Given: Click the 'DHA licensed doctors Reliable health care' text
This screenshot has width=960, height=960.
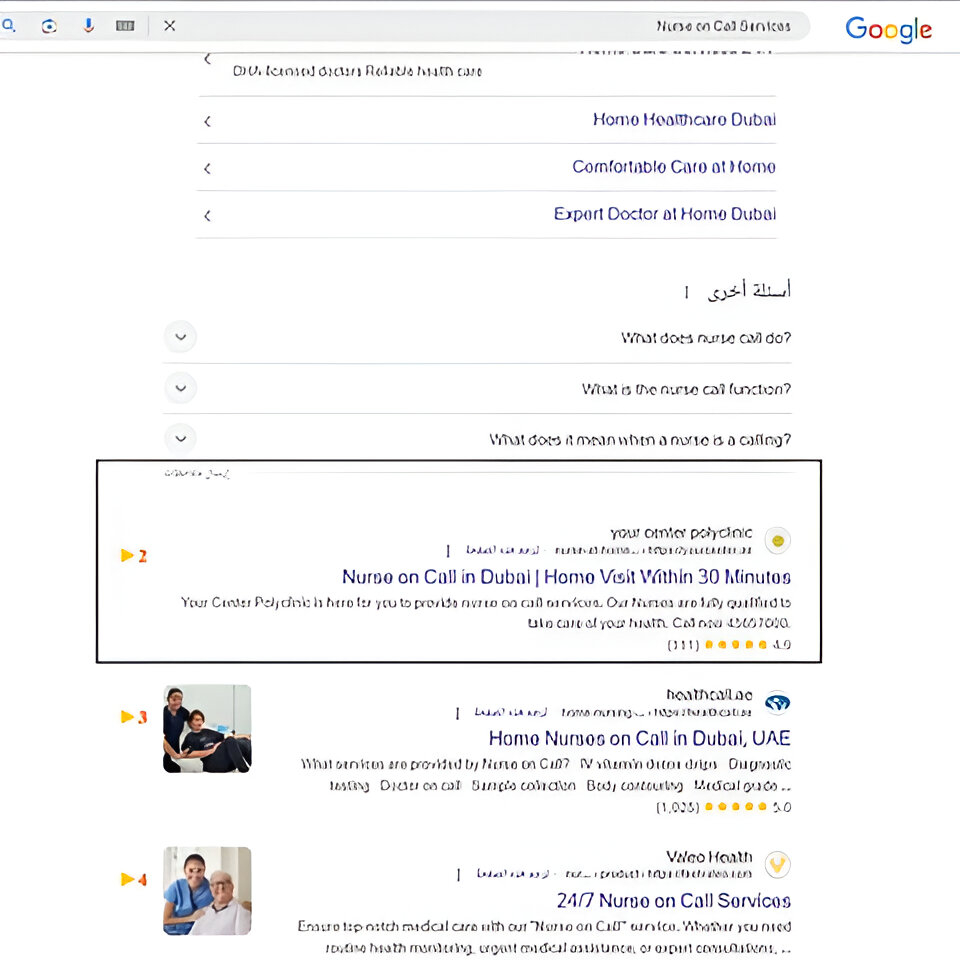Looking at the screenshot, I should point(357,72).
